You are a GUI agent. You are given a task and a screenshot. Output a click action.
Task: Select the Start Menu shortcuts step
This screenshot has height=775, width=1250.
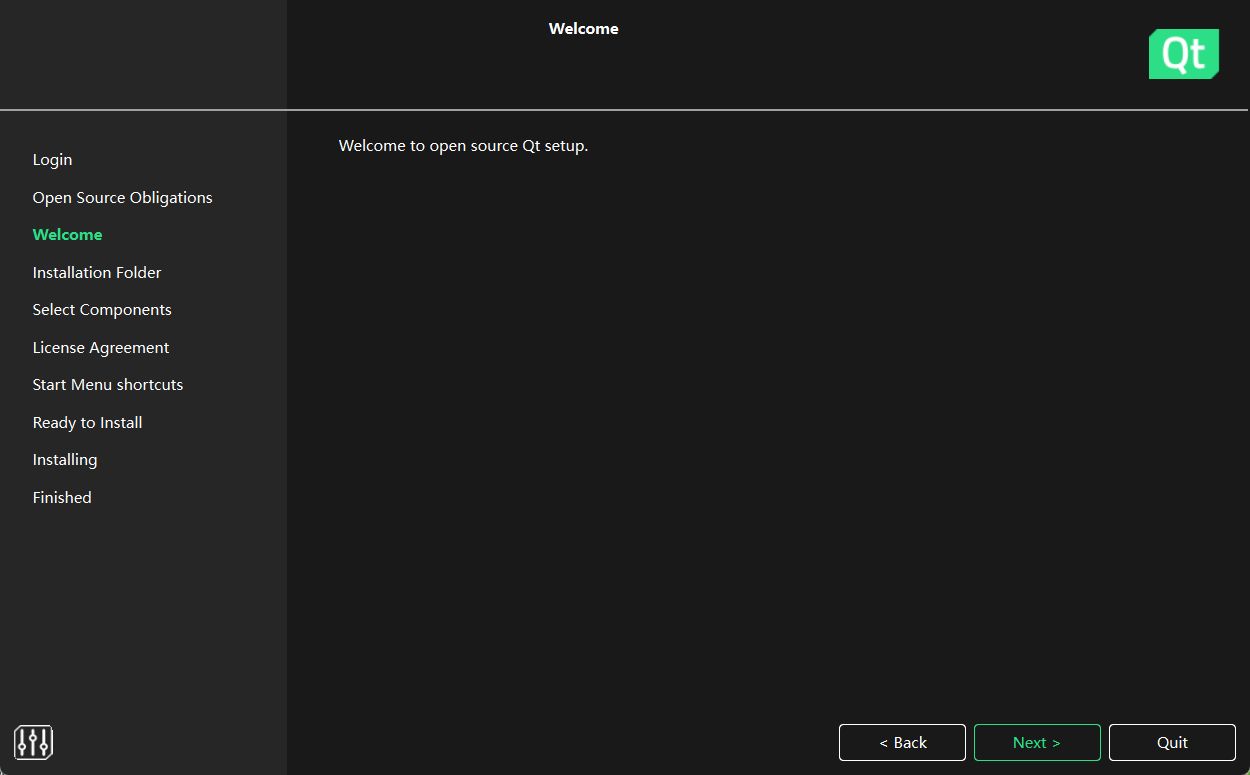108,385
